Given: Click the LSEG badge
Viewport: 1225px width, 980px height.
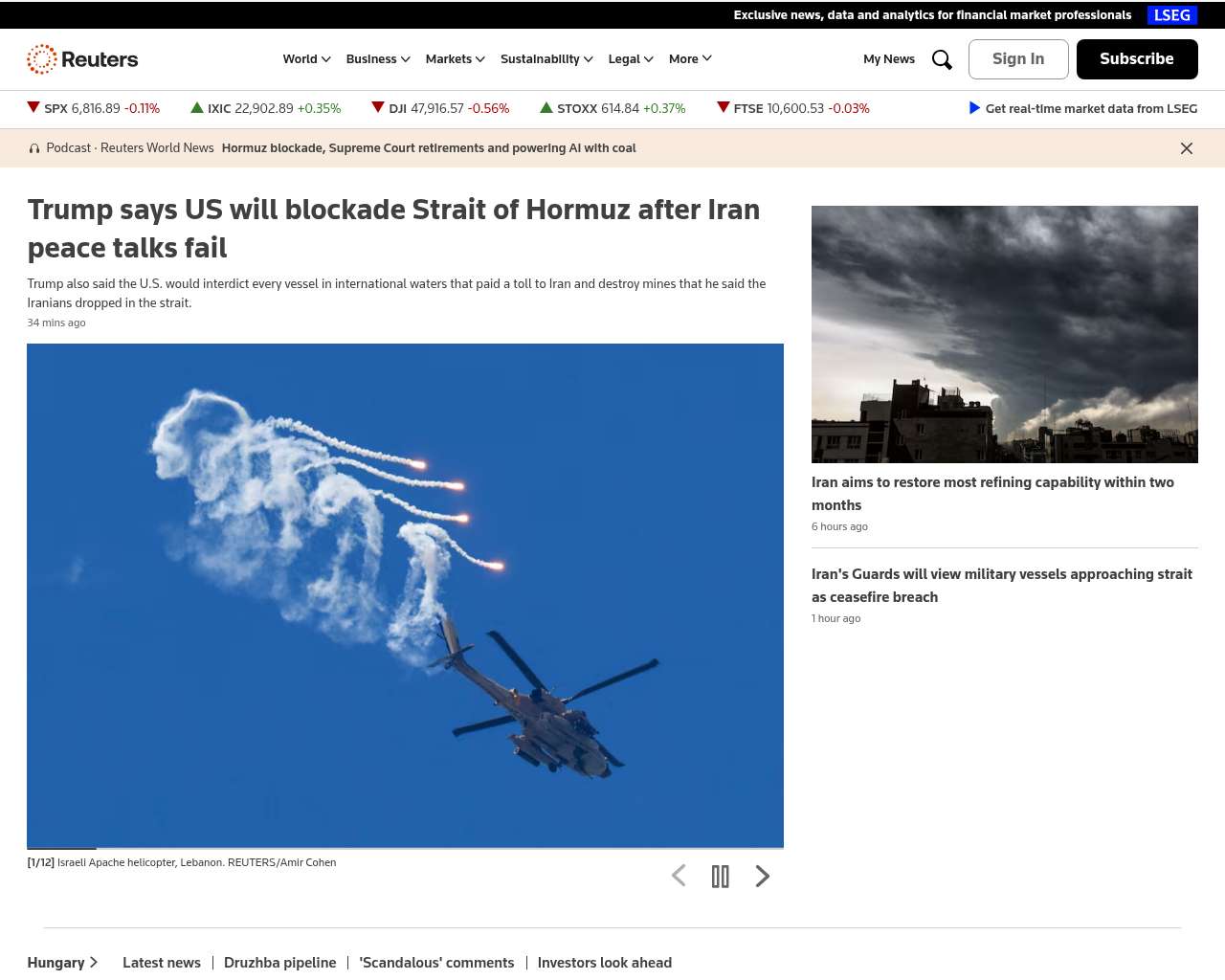Looking at the screenshot, I should point(1172,15).
